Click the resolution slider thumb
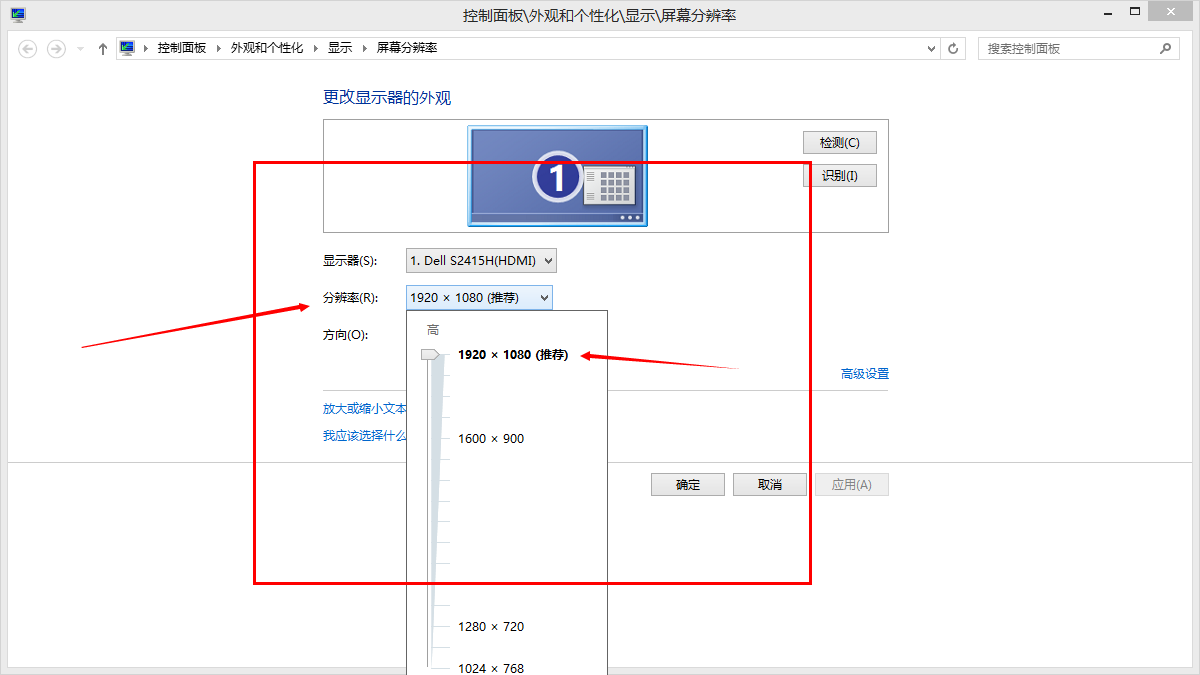The width and height of the screenshot is (1200, 675). coord(431,354)
